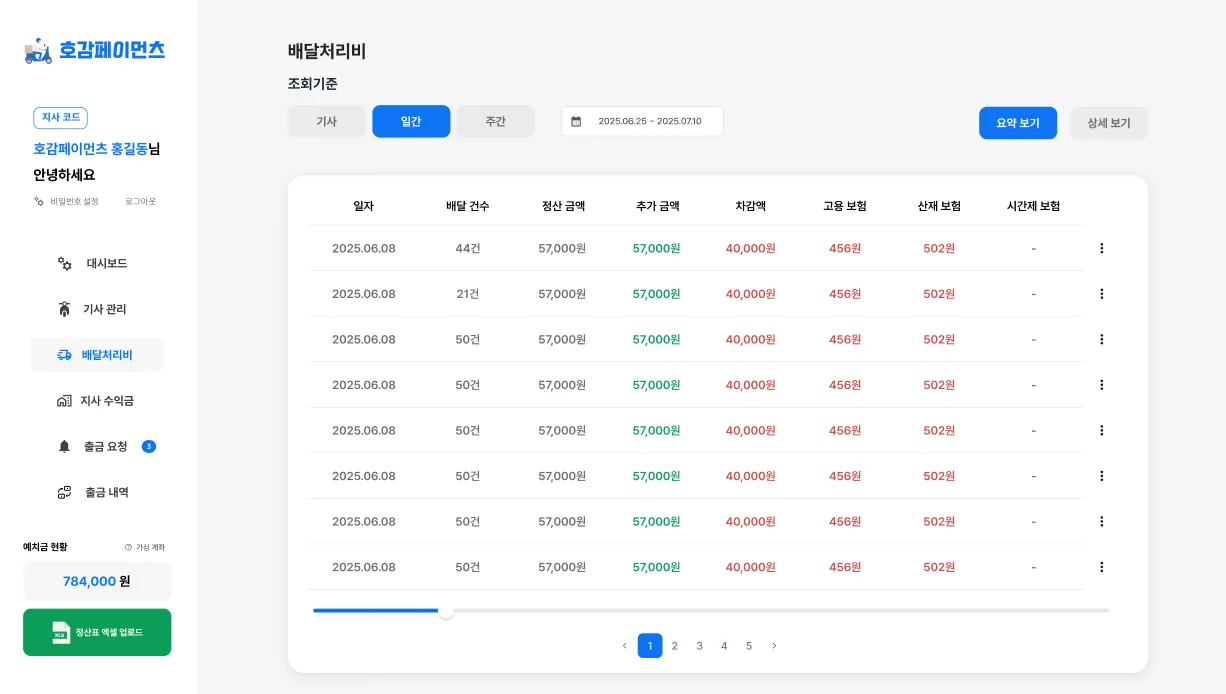Click the 21건 delivery count cell
The height and width of the screenshot is (694, 1226).
468,294
